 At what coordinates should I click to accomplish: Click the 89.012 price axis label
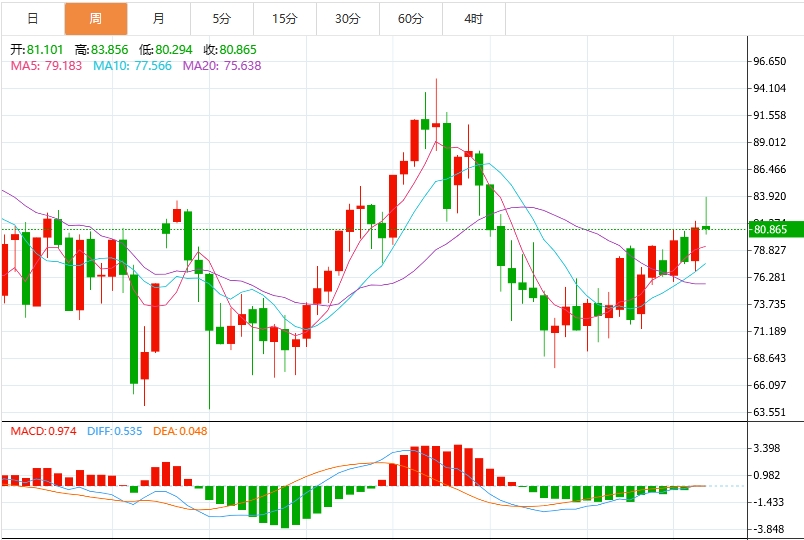769,142
